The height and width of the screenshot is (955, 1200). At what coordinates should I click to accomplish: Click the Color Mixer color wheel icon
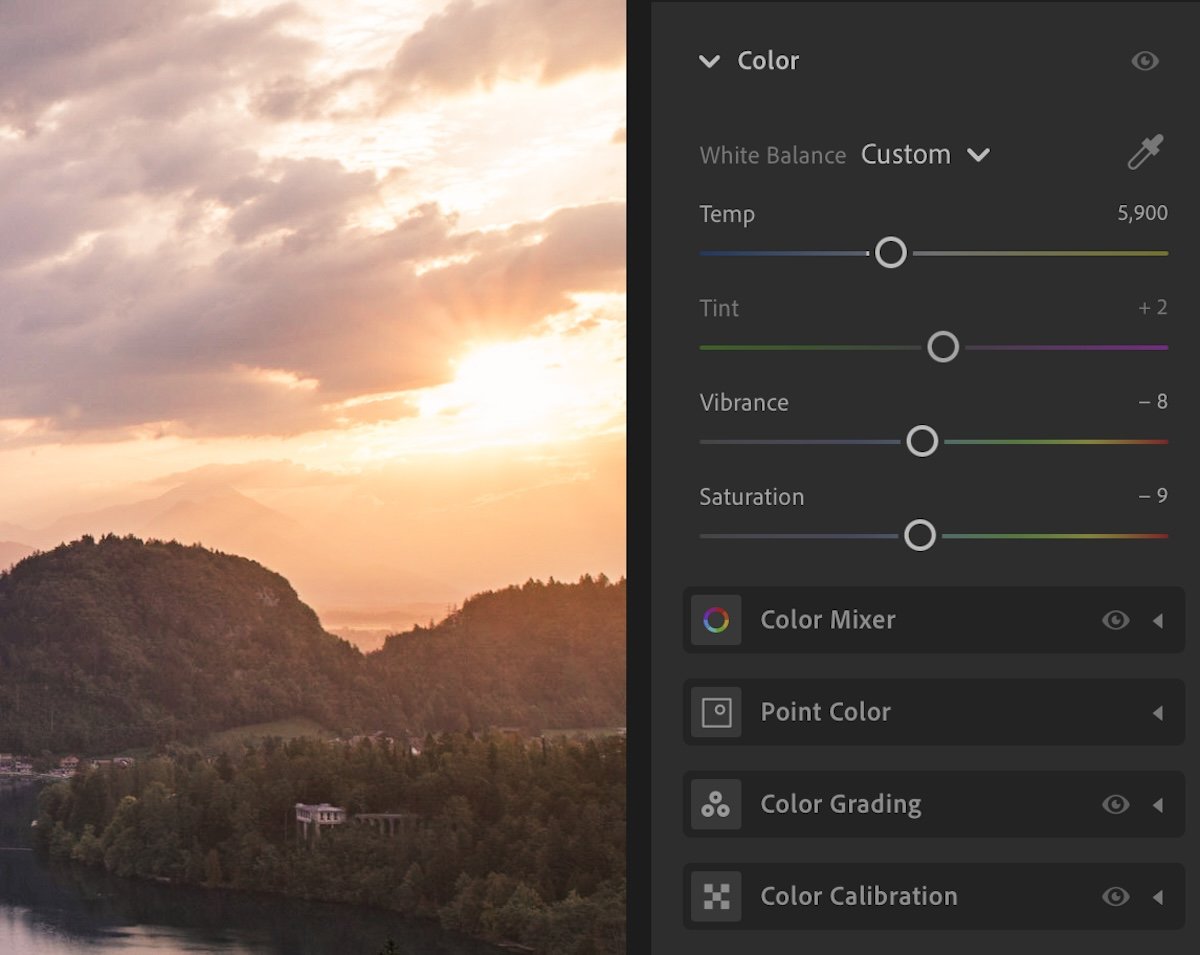pos(715,620)
